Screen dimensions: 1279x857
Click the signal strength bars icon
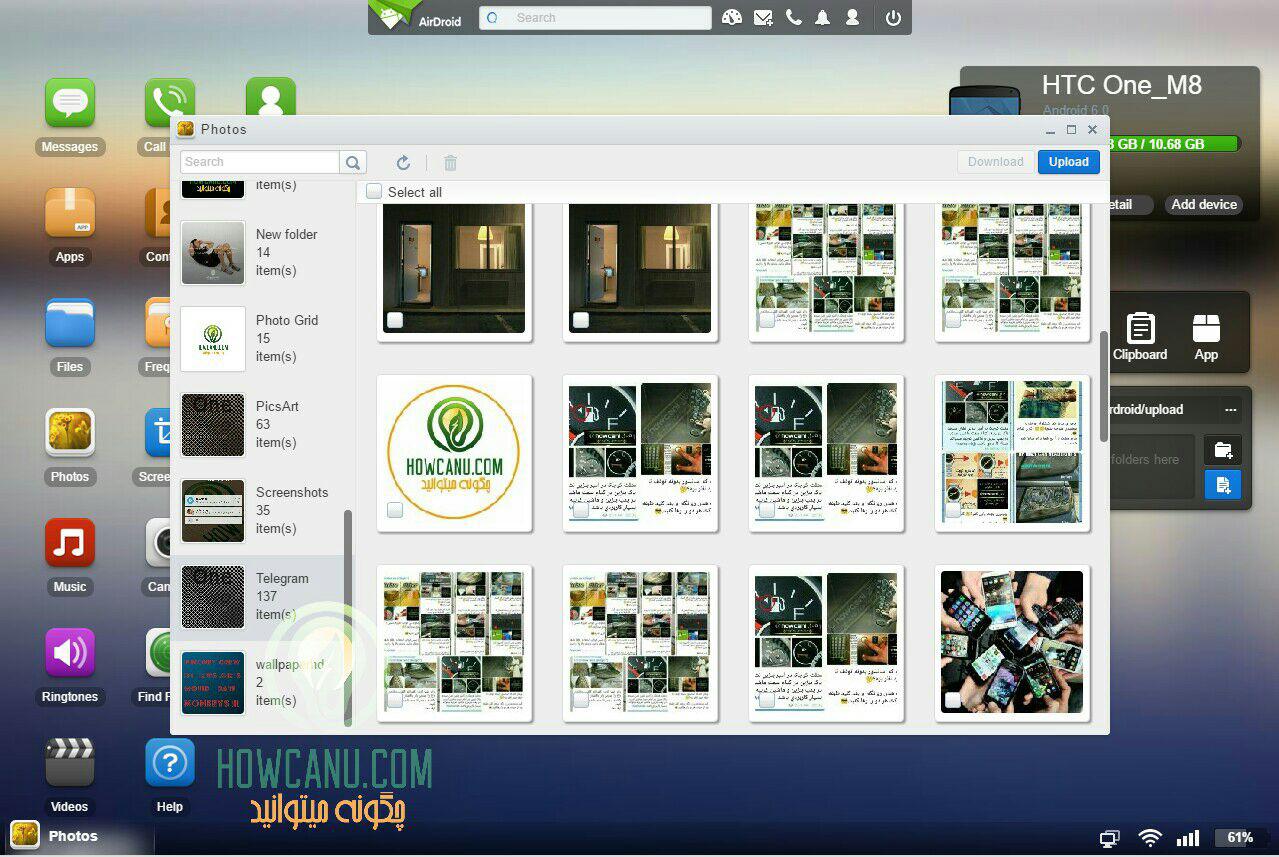point(1188,838)
